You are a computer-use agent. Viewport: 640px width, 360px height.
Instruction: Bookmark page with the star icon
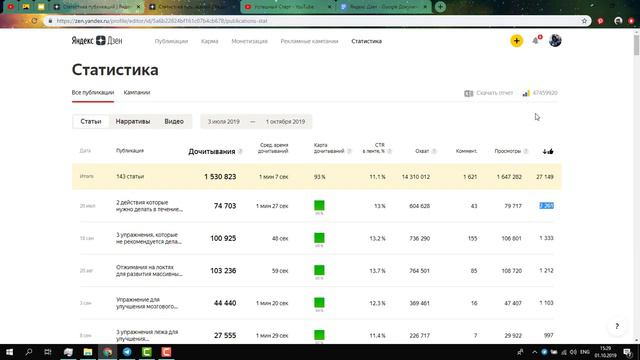584,20
